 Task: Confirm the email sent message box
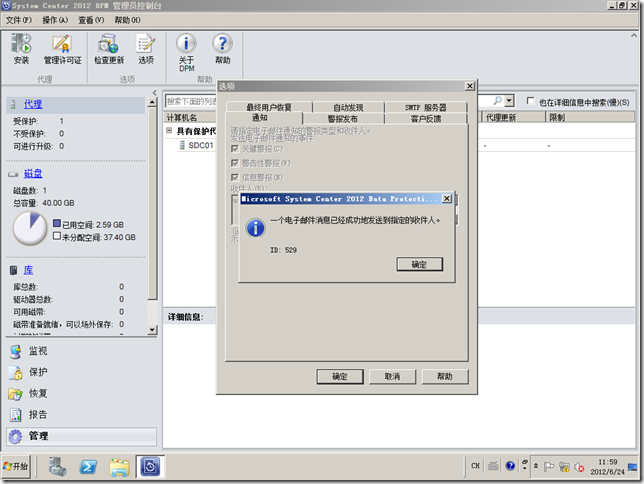(x=419, y=264)
